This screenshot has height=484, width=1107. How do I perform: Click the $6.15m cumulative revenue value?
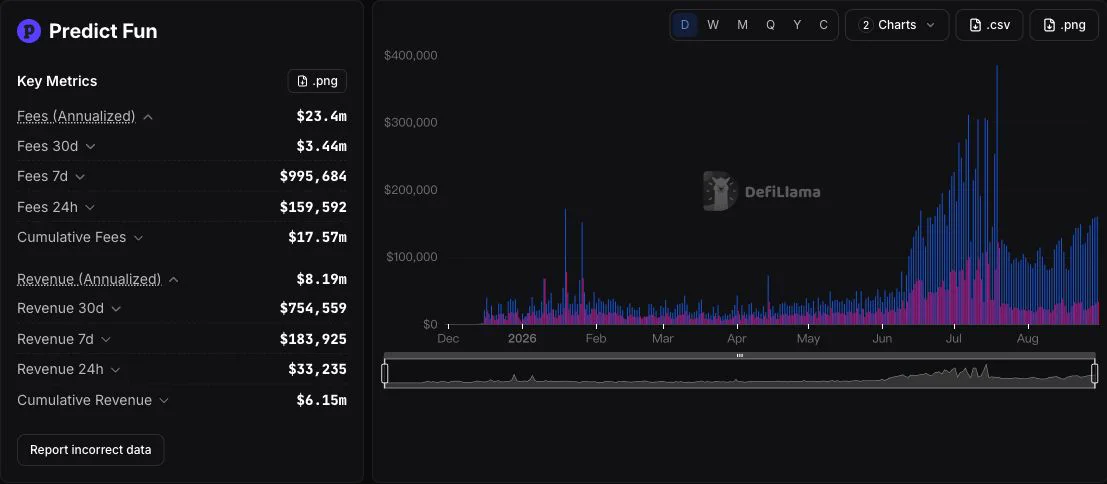point(321,400)
